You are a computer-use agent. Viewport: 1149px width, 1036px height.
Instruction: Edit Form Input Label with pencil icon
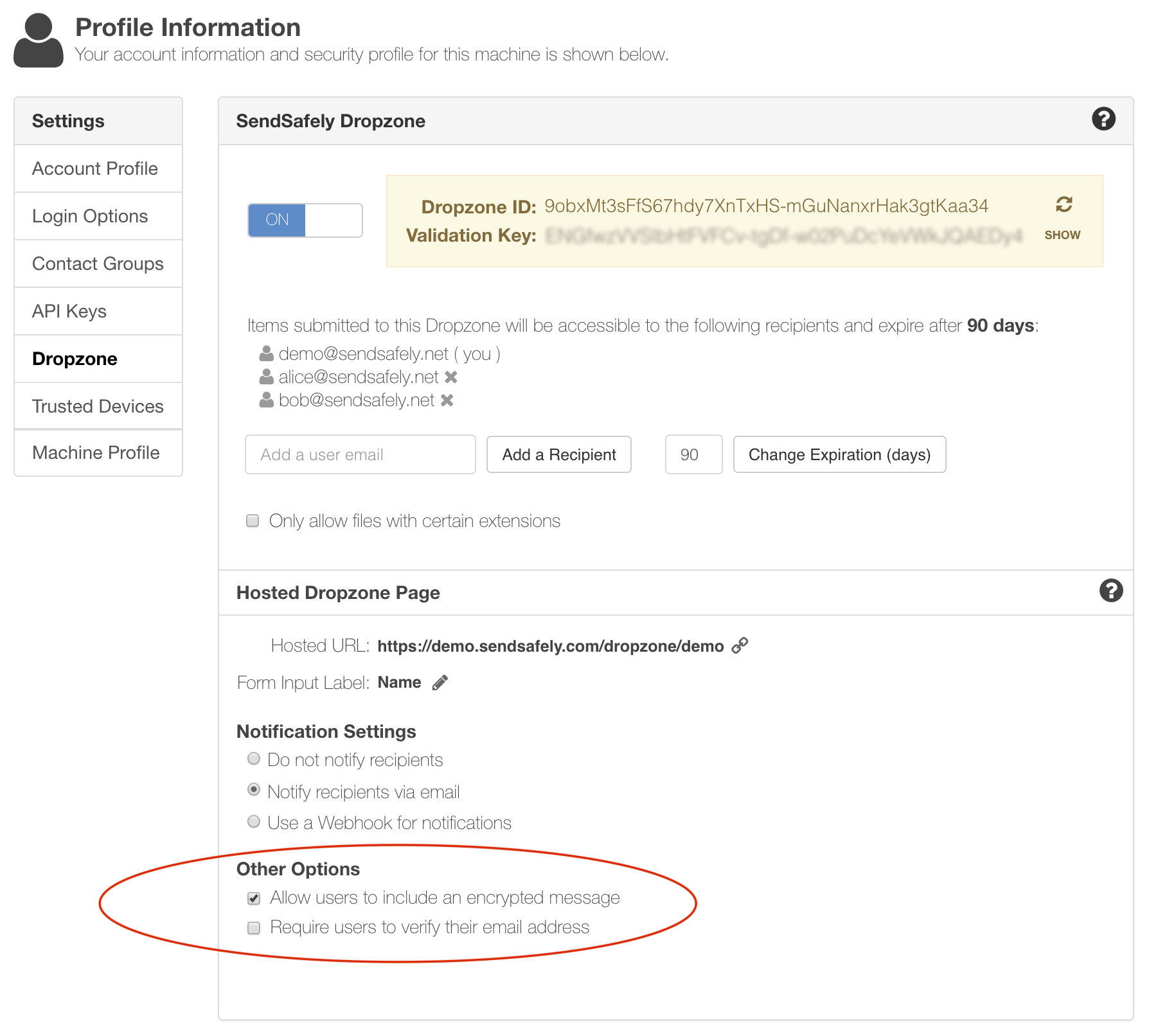click(x=440, y=683)
